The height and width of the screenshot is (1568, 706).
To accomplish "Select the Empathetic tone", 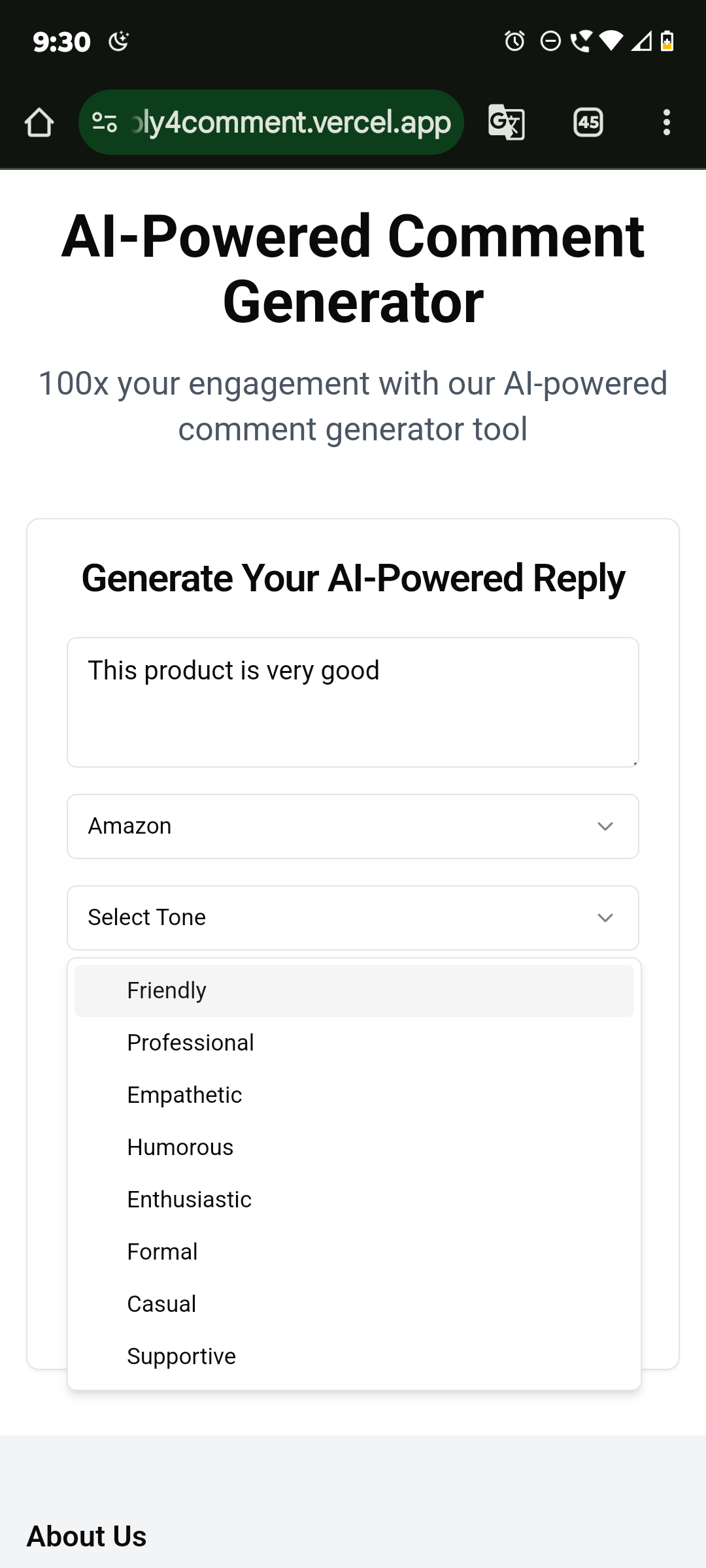I will 354,1095.
